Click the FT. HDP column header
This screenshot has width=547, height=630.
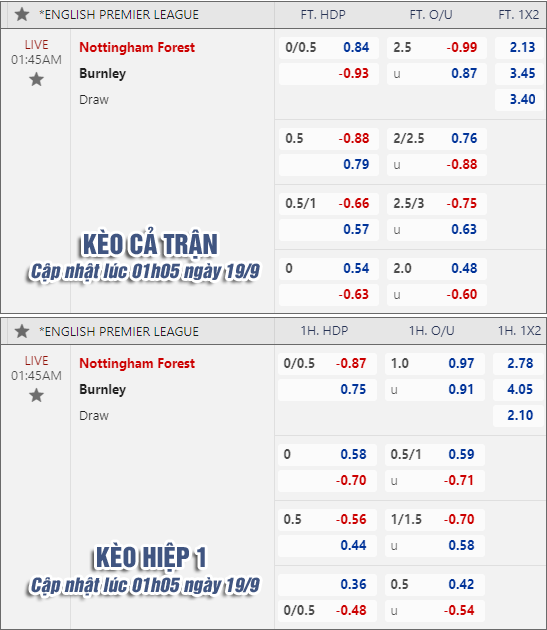tap(323, 15)
